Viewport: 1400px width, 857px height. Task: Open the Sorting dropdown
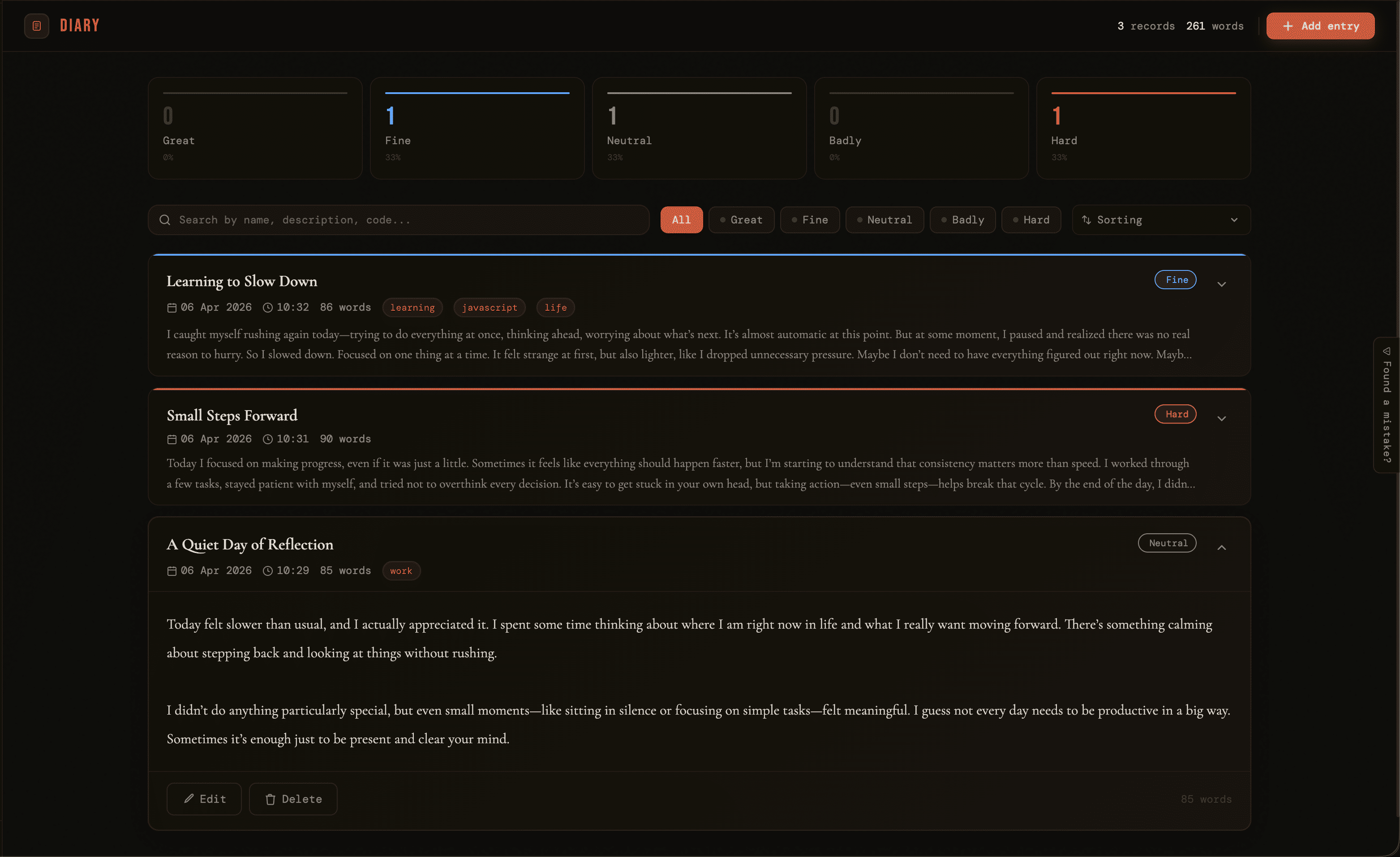pos(1161,220)
